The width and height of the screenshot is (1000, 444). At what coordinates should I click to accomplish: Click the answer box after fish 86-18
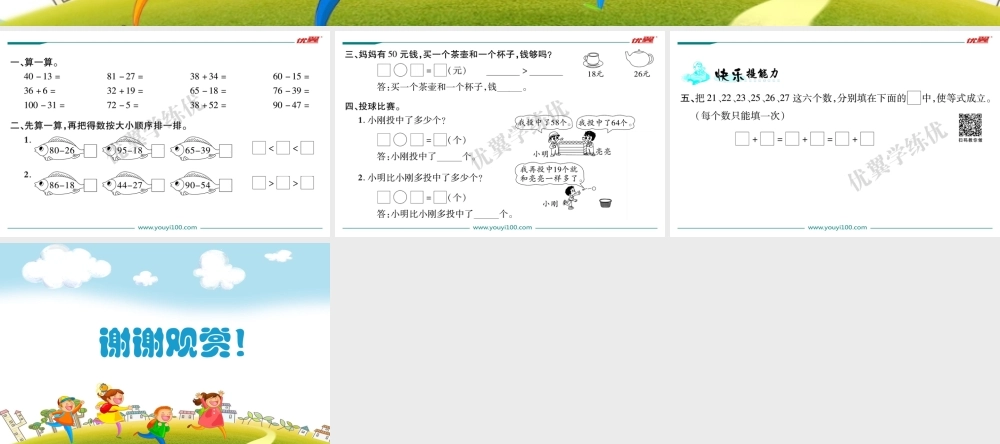tap(90, 185)
